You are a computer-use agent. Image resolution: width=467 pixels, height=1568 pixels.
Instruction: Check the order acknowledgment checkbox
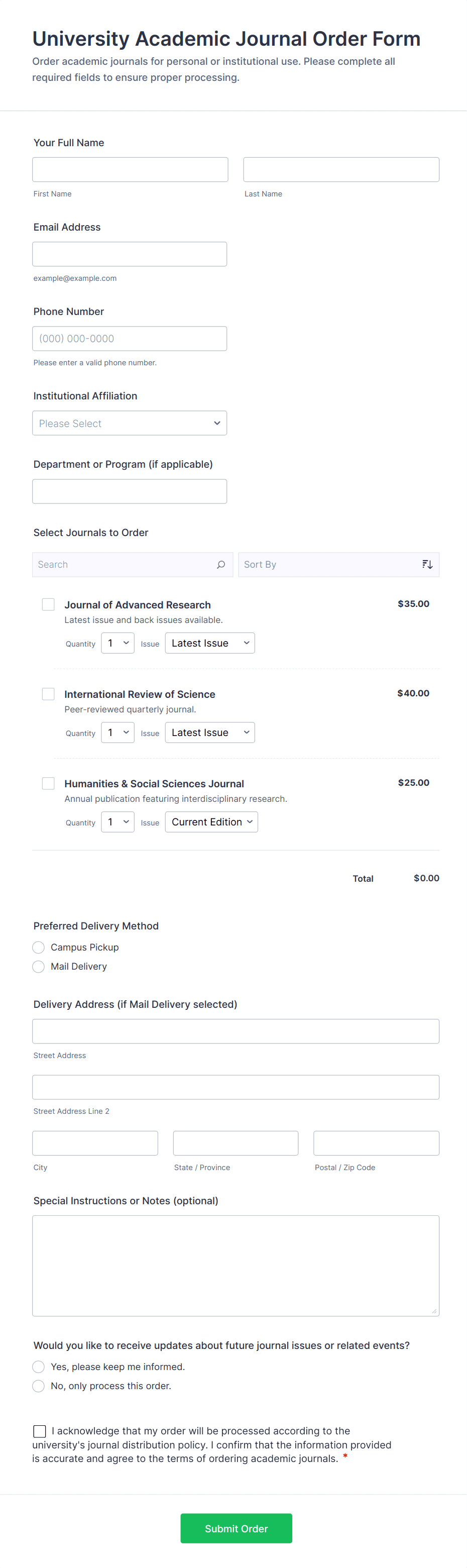[x=40, y=1431]
